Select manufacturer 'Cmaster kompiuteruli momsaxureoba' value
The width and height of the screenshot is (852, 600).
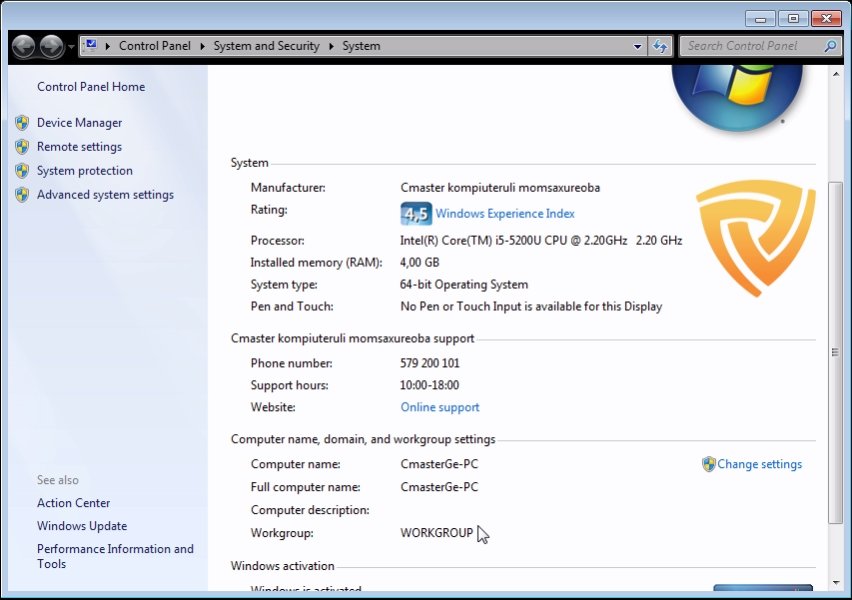coord(500,188)
